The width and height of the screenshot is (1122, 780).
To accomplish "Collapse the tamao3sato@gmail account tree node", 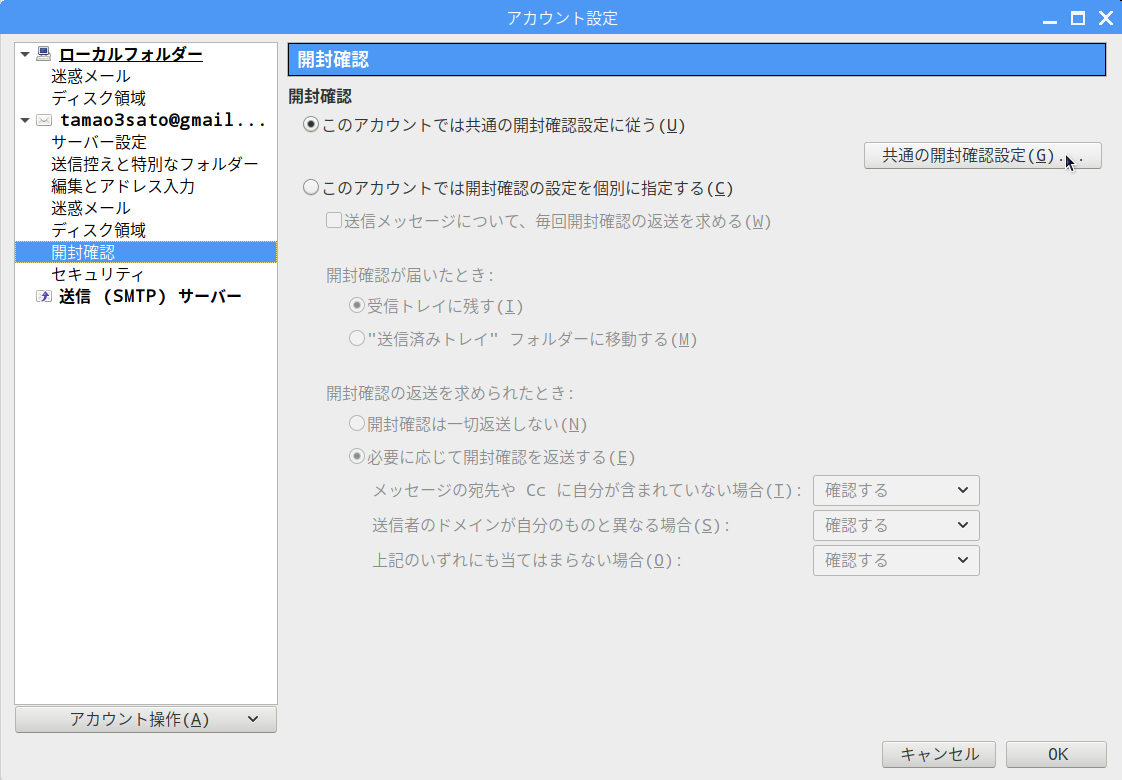I will click(x=25, y=120).
